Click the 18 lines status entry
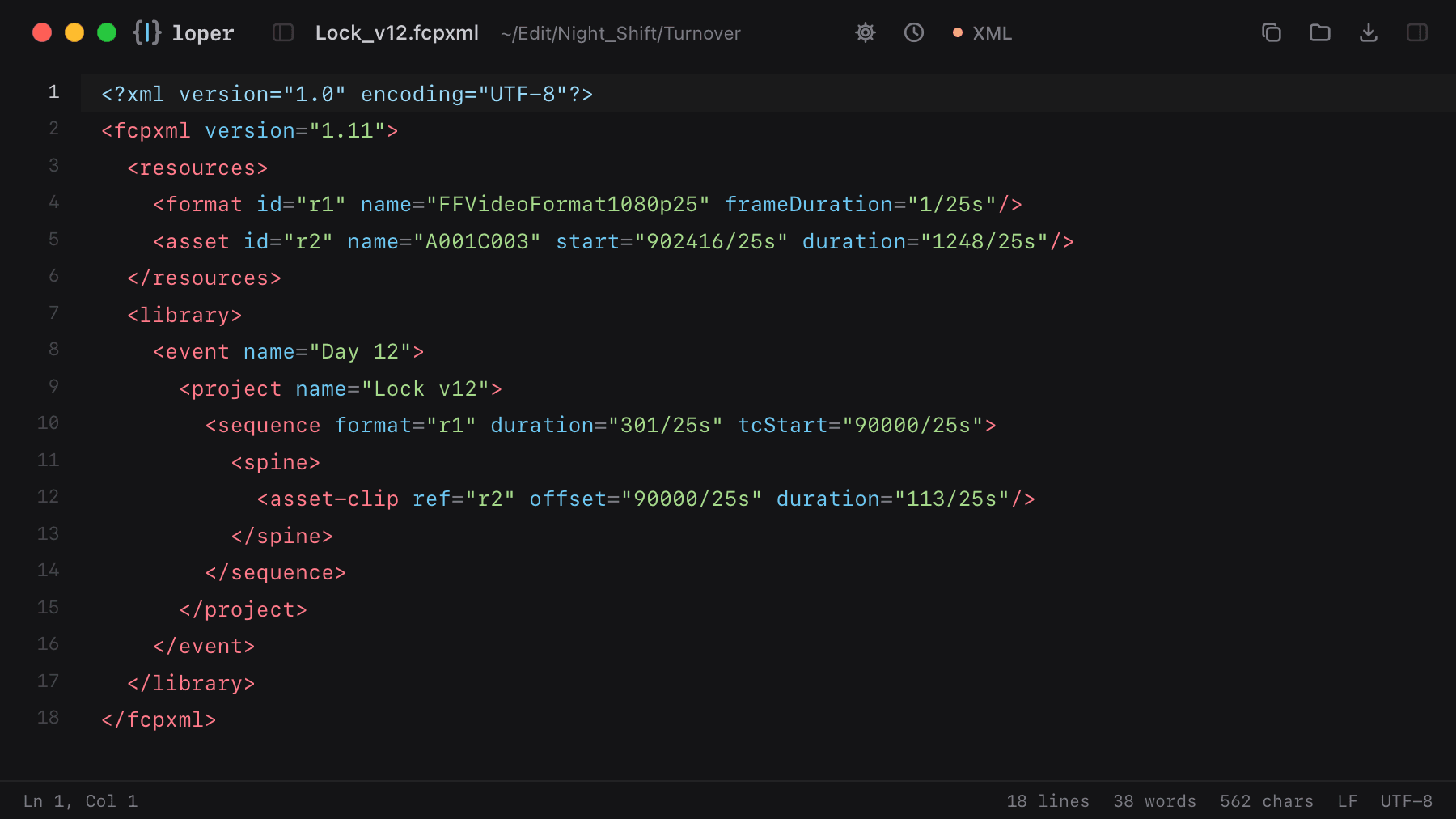This screenshot has height=819, width=1456. click(1048, 801)
